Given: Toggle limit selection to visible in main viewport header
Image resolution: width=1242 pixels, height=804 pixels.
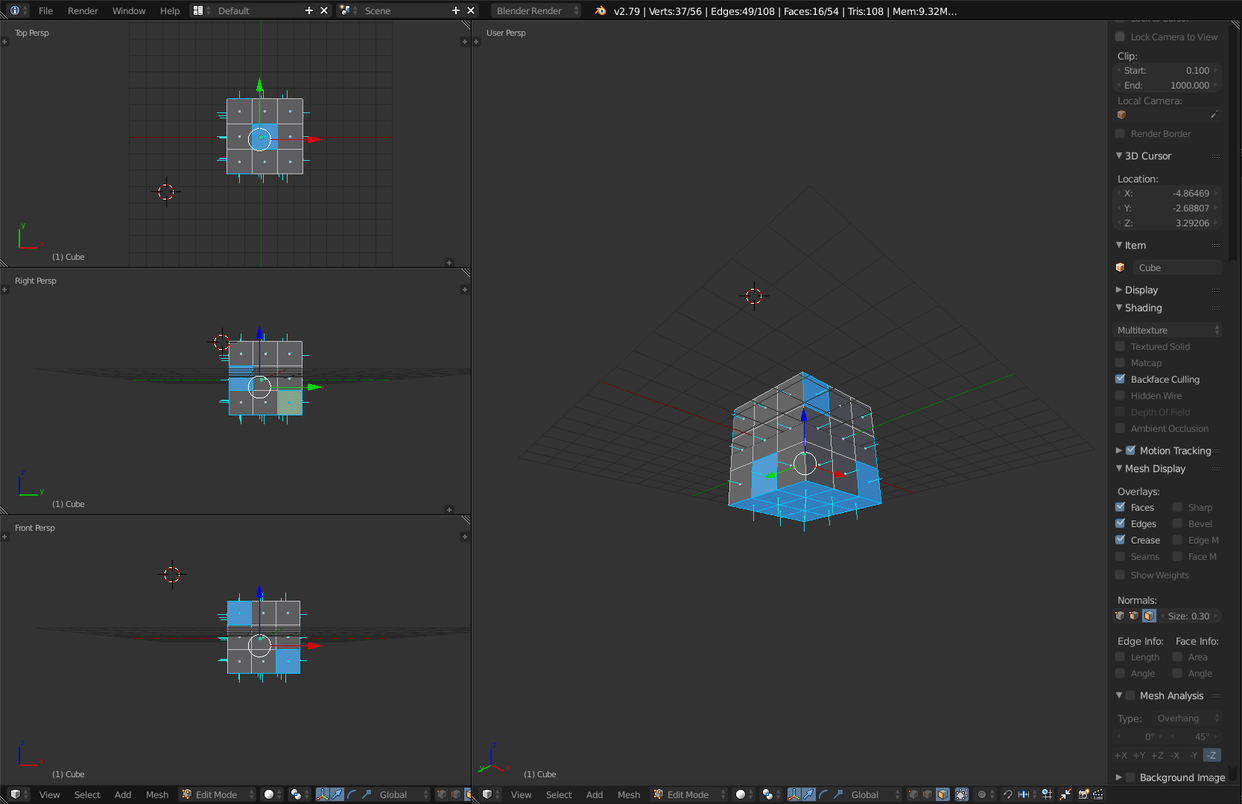Looking at the screenshot, I should point(961,795).
